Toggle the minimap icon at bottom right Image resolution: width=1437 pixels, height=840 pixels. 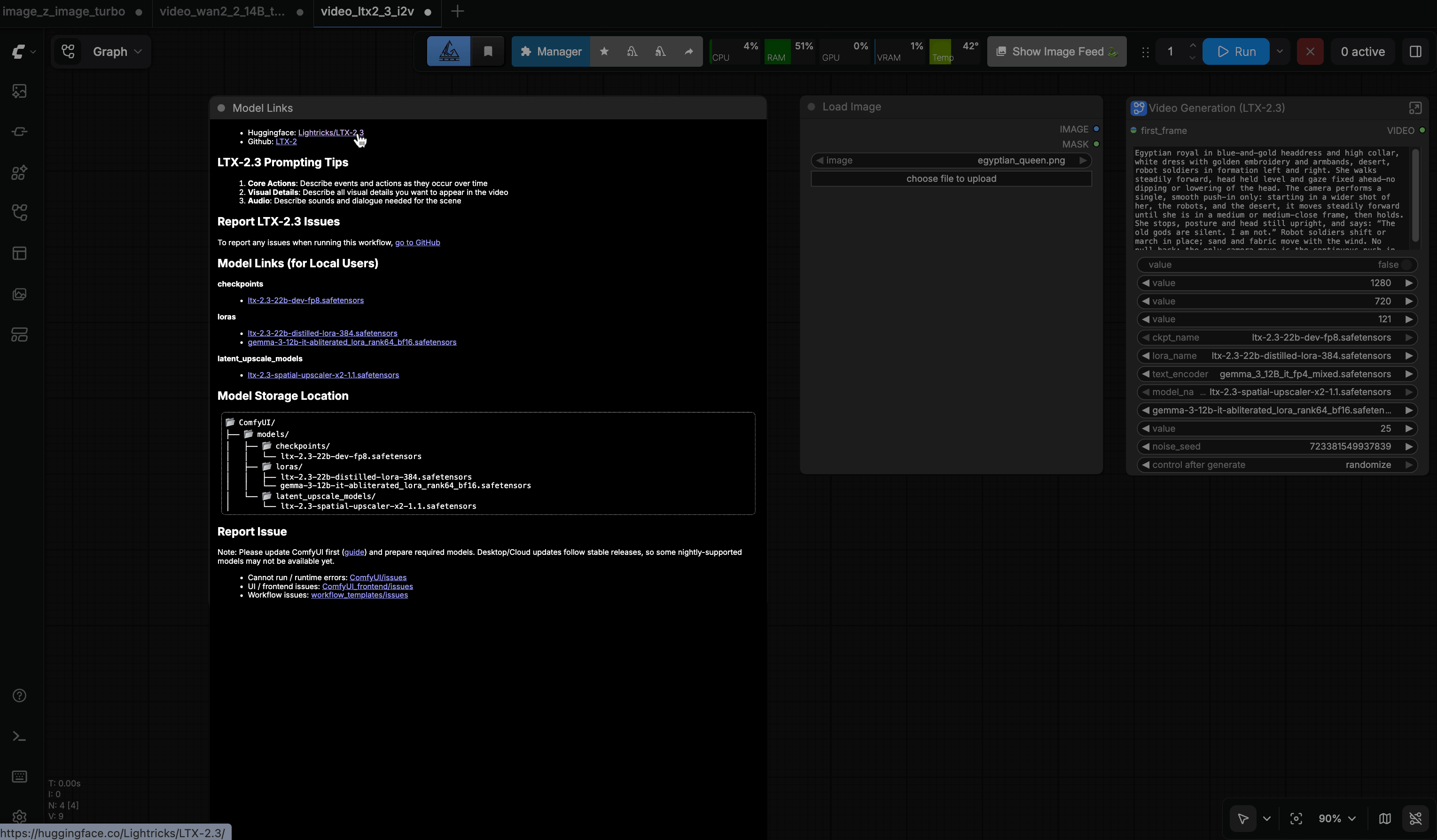(x=1384, y=818)
